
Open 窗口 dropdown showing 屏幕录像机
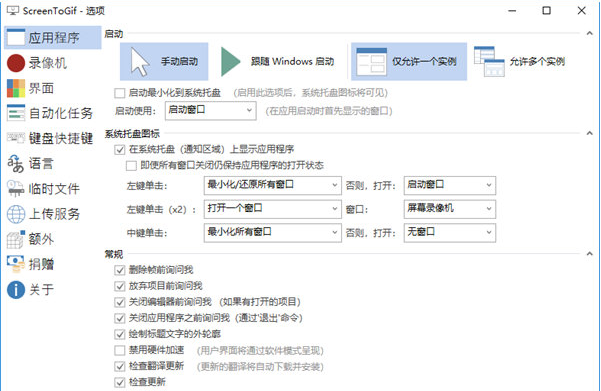[x=450, y=209]
